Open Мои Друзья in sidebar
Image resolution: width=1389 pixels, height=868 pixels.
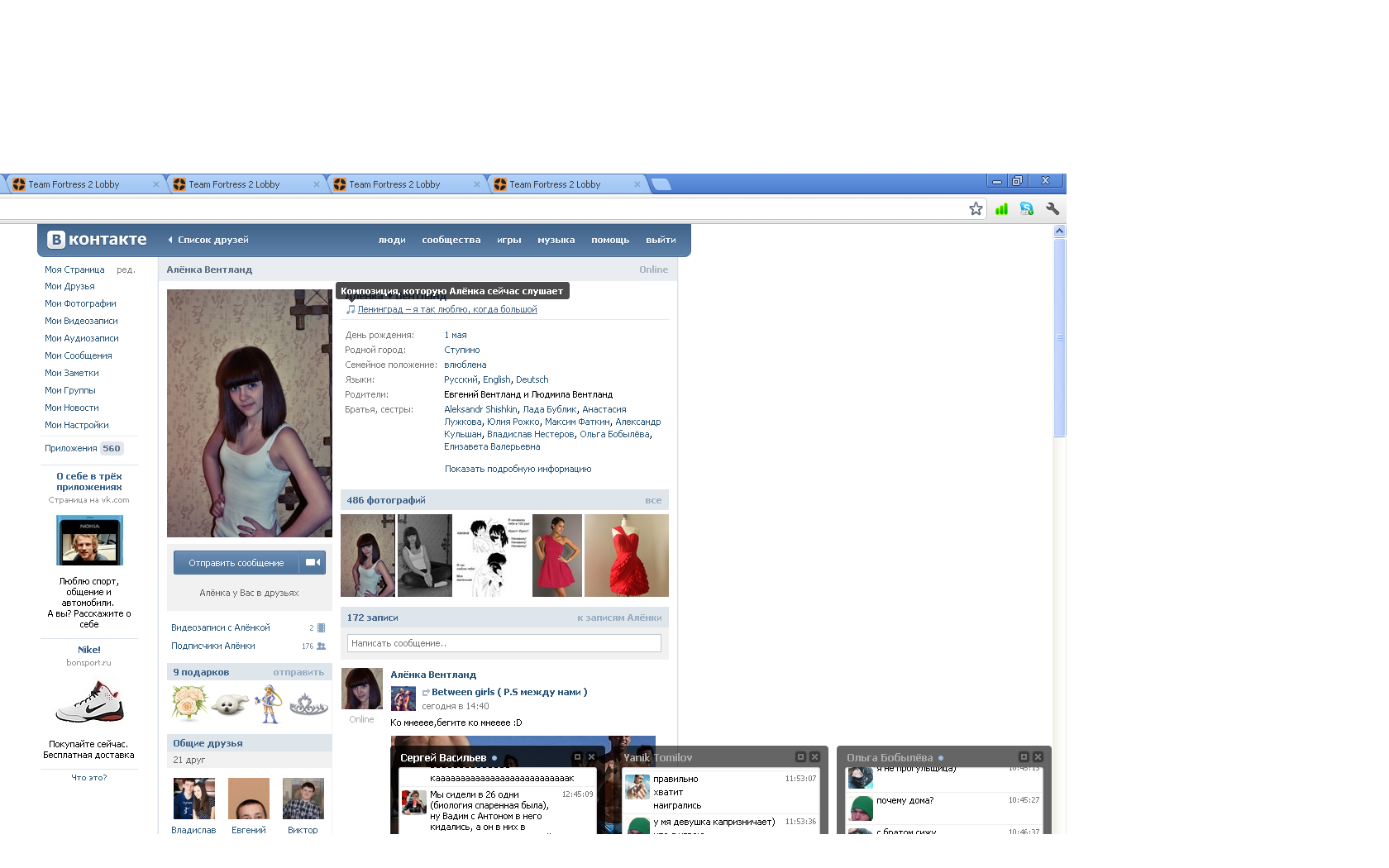pyautogui.click(x=69, y=286)
